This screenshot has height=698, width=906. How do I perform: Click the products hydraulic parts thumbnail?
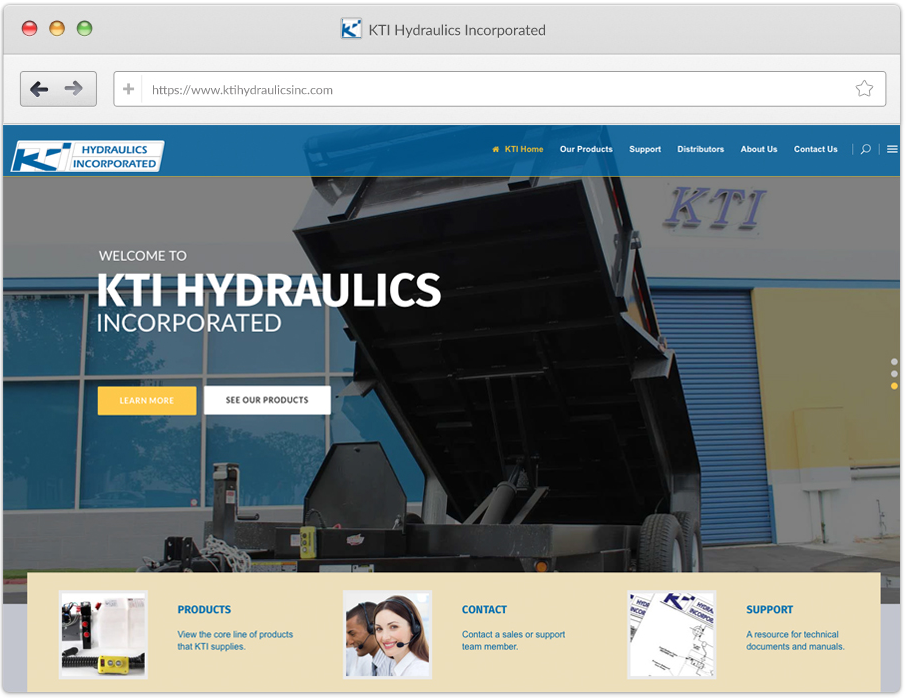103,634
